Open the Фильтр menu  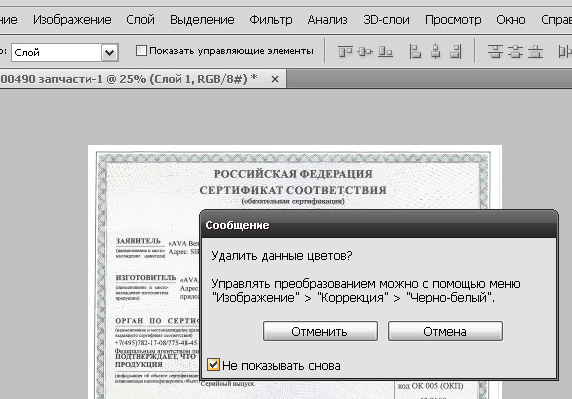pyautogui.click(x=271, y=20)
